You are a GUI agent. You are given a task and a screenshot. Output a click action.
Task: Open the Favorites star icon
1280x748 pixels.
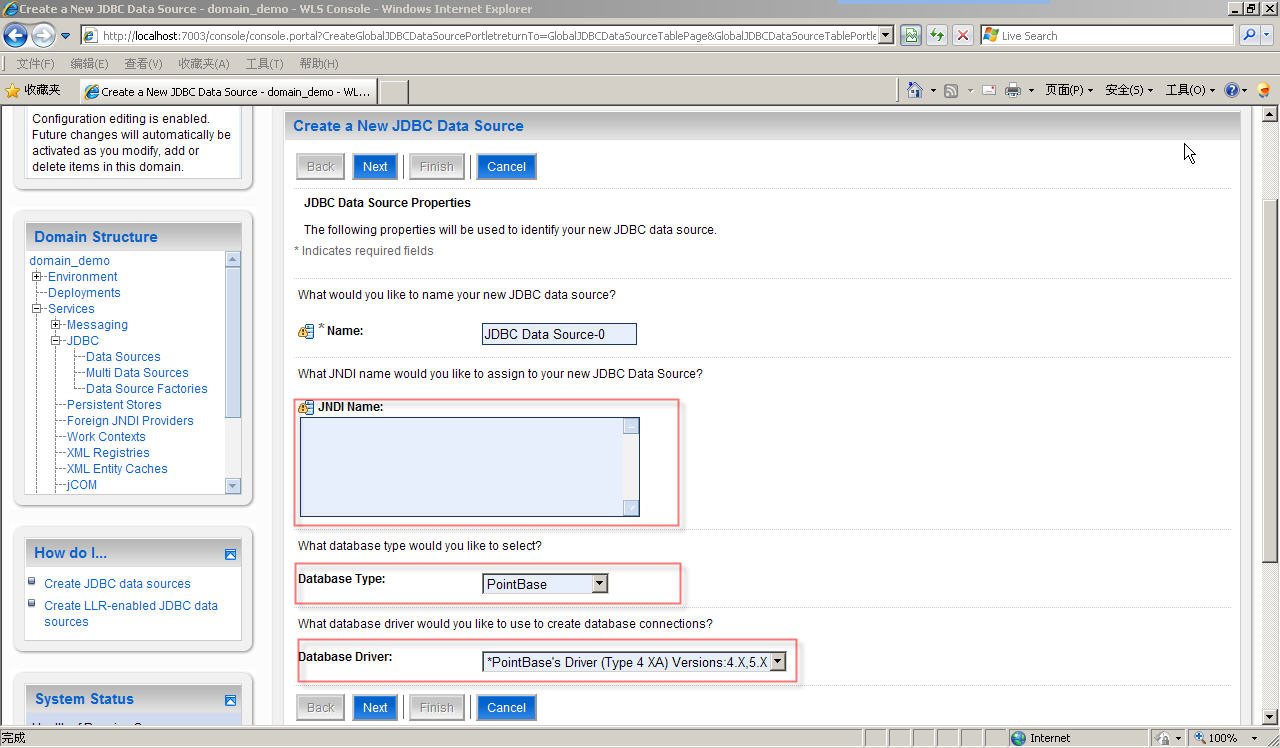pos(13,90)
